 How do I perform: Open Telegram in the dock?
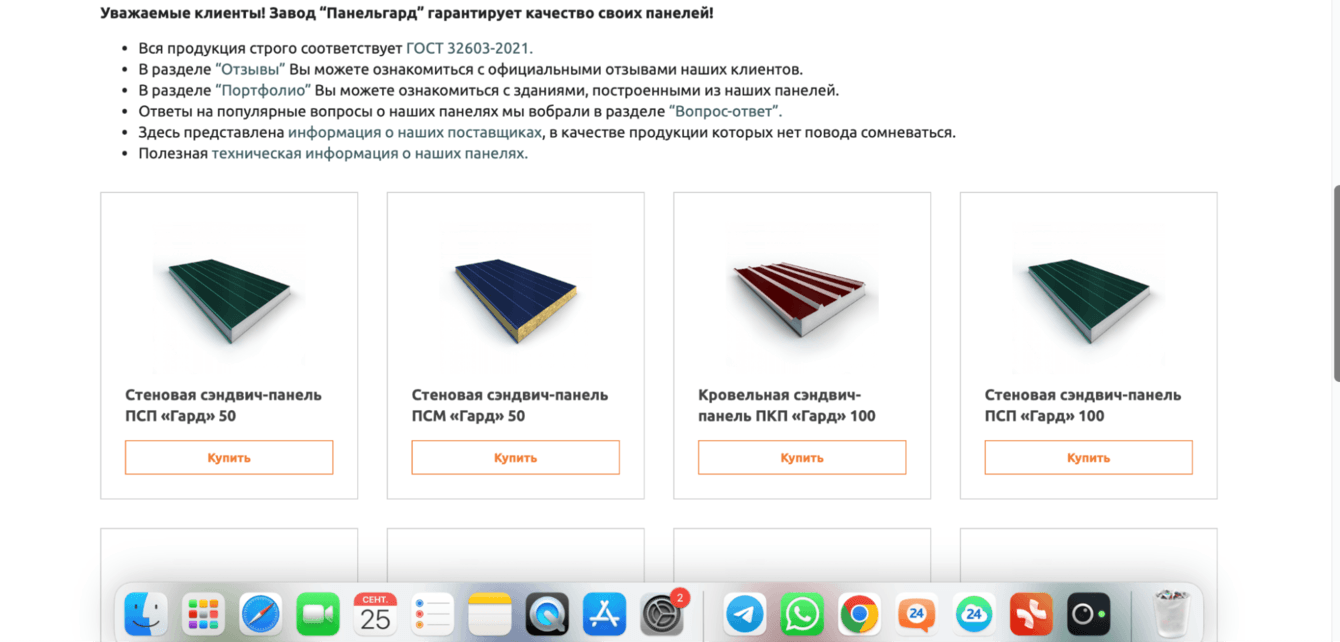745,614
